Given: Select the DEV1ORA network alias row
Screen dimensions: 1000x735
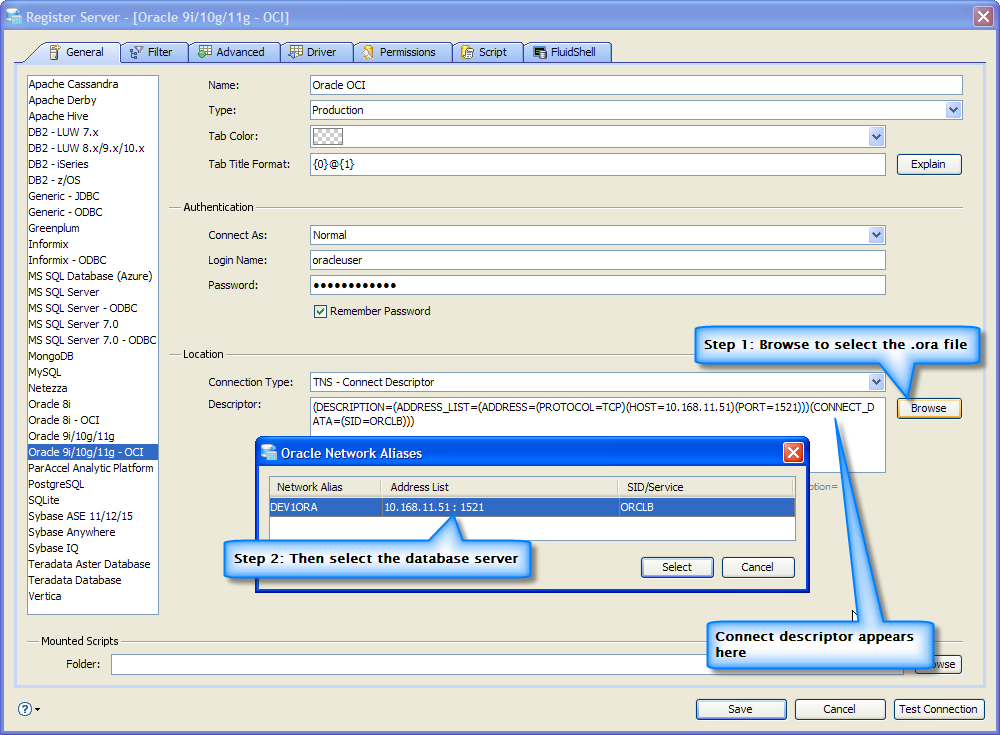Looking at the screenshot, I should pyautogui.click(x=532, y=507).
